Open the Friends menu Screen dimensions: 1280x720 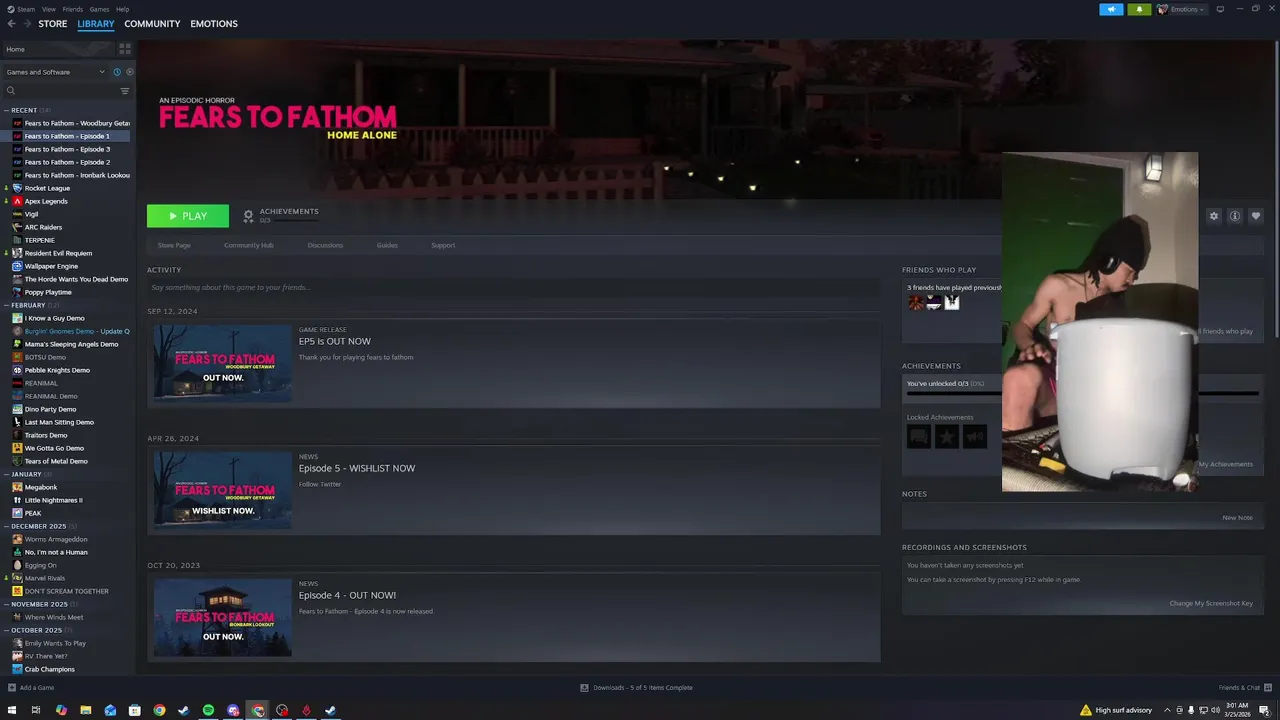click(73, 9)
